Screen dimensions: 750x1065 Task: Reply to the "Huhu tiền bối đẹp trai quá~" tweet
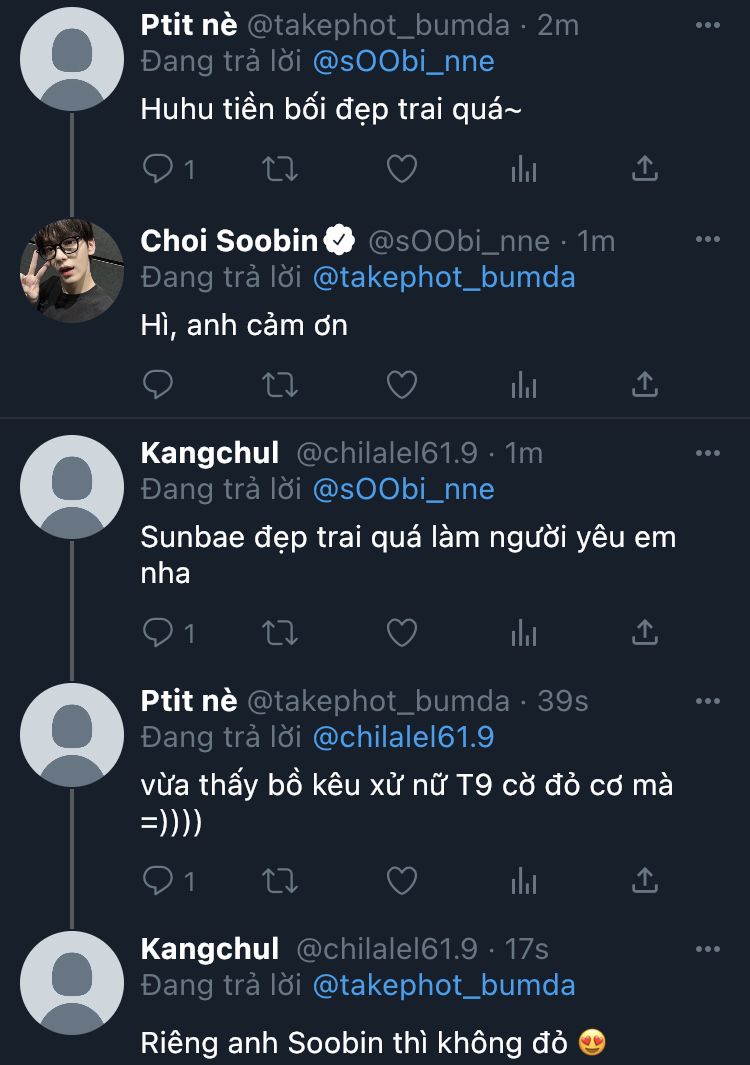(x=159, y=169)
